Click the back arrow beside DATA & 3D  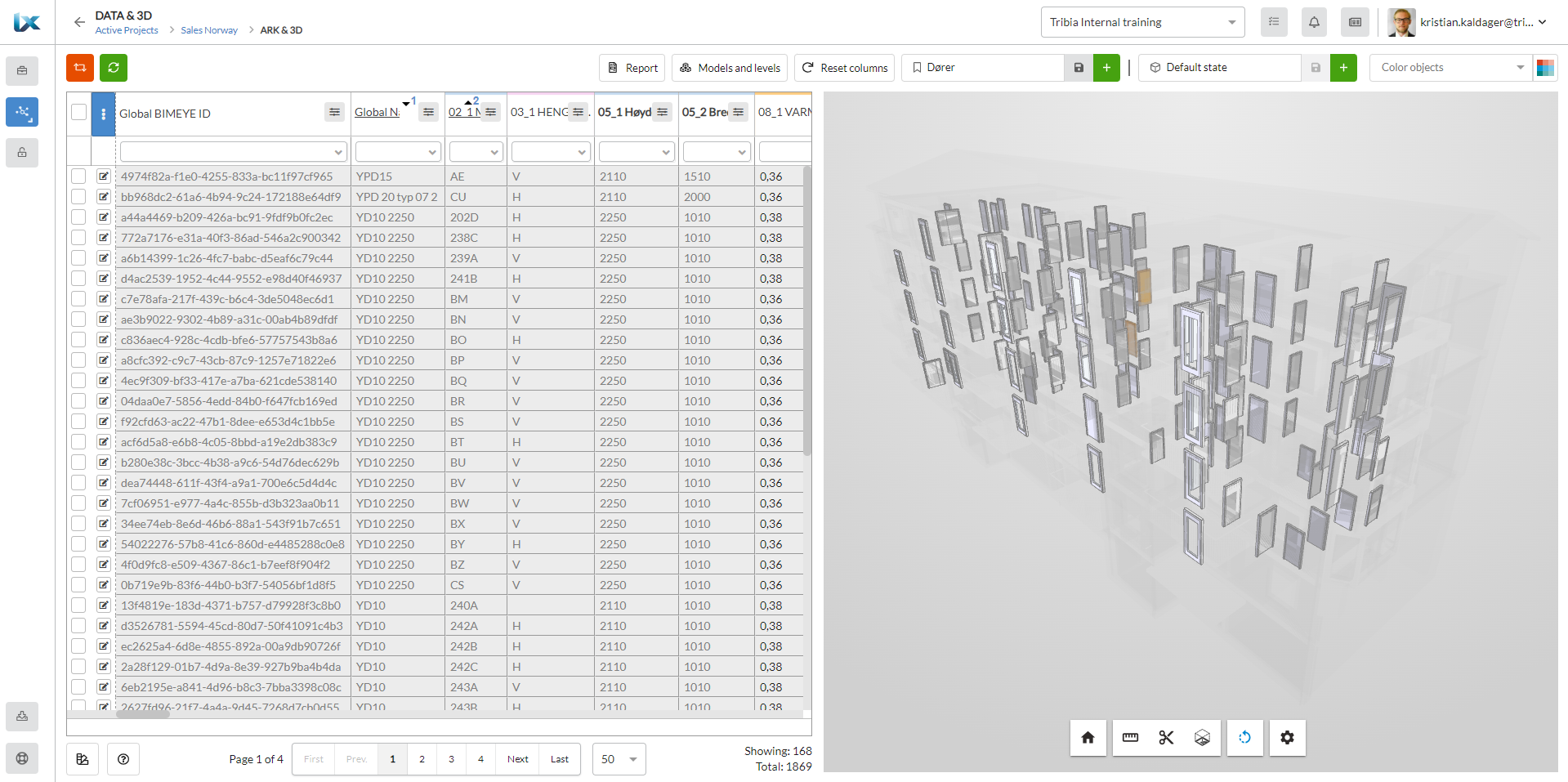(79, 22)
